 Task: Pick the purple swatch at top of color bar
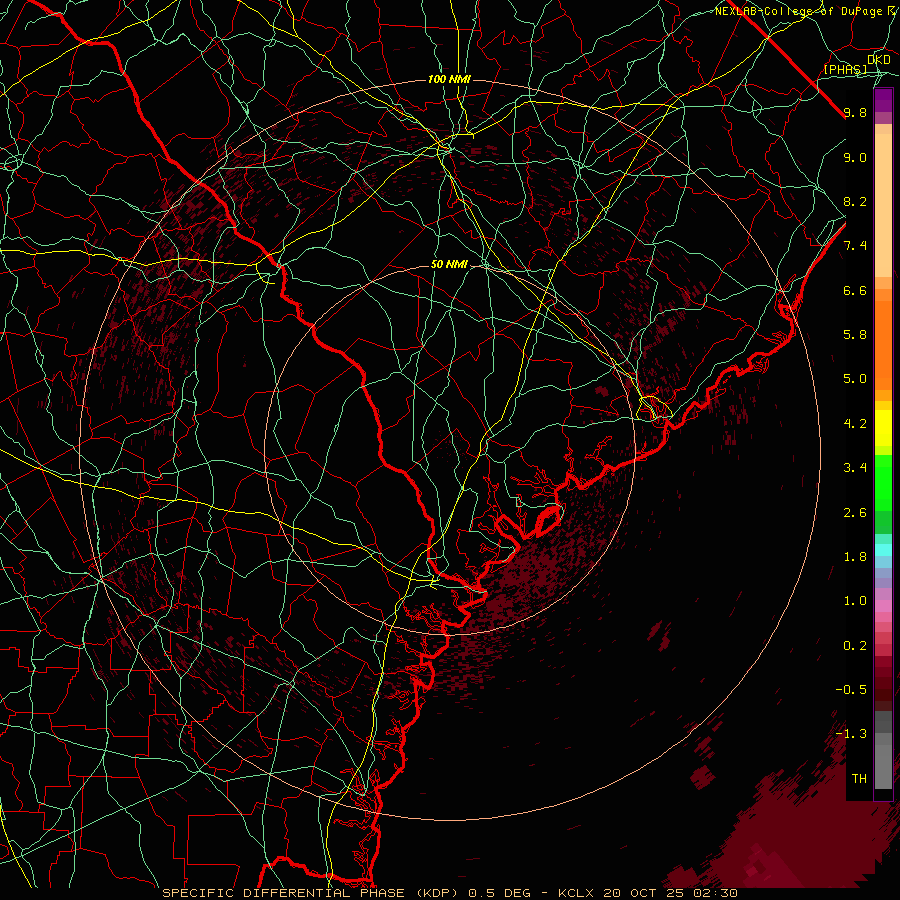point(883,100)
